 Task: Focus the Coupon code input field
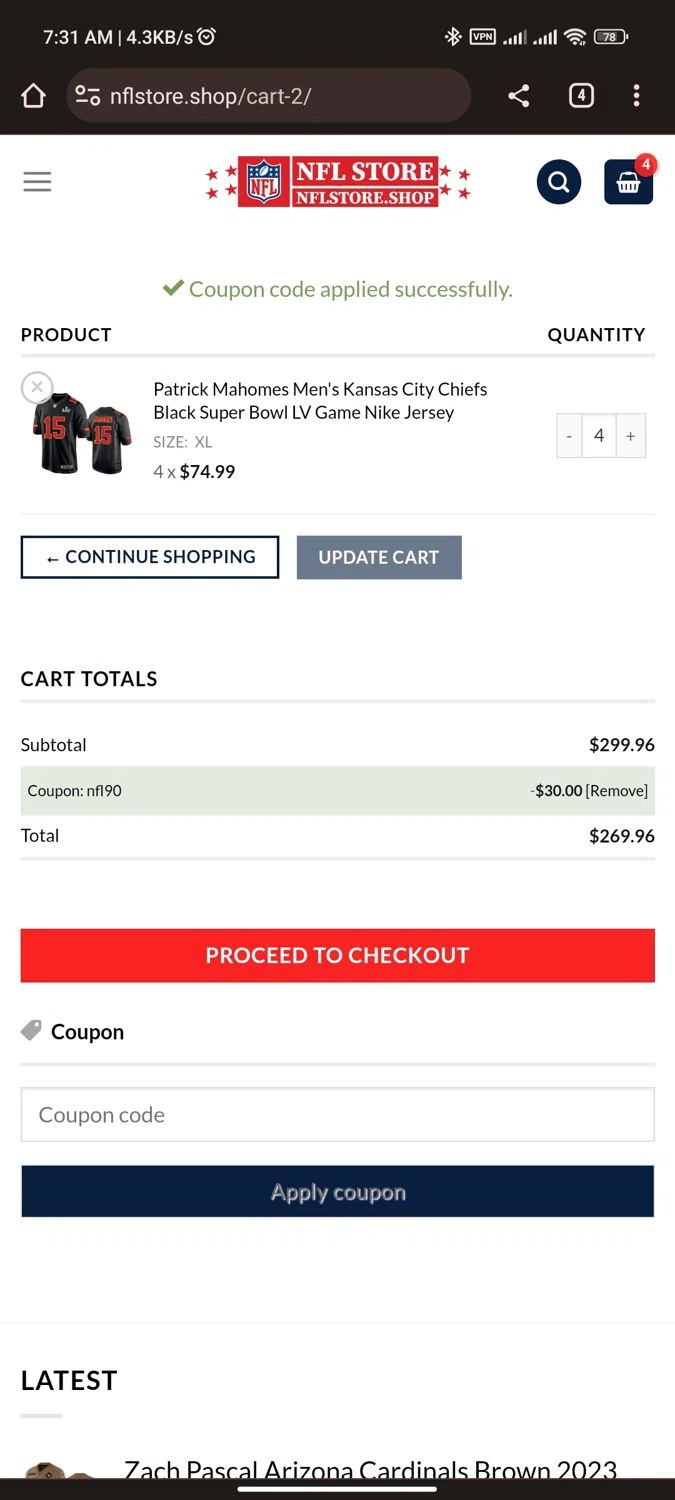pos(337,1115)
